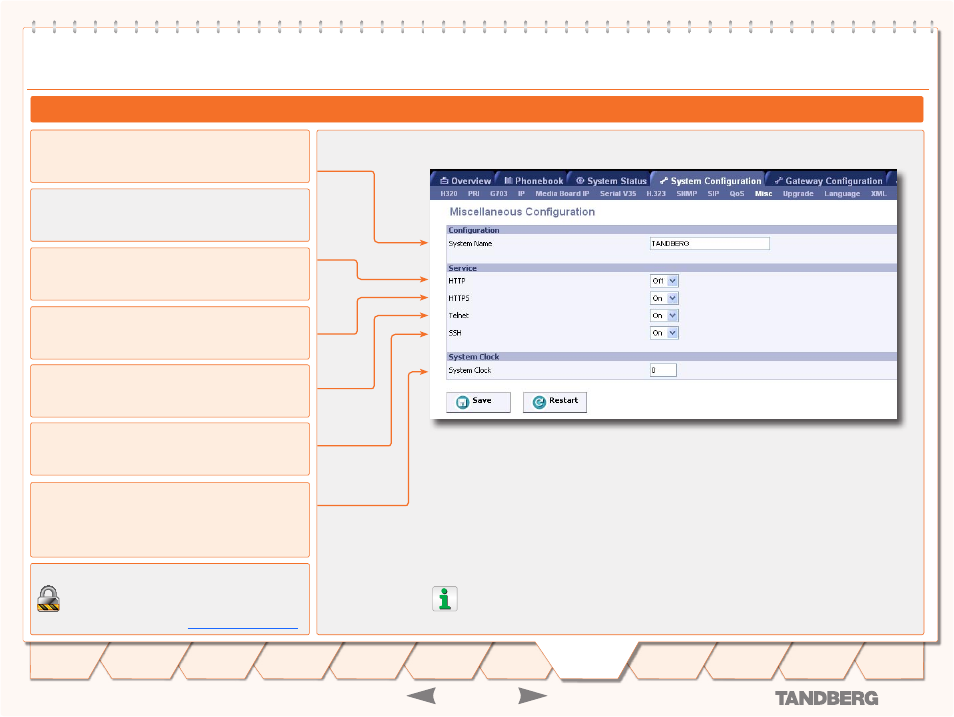The height and width of the screenshot is (717, 954).
Task: Go to PRI submenu
Action: click(x=473, y=194)
